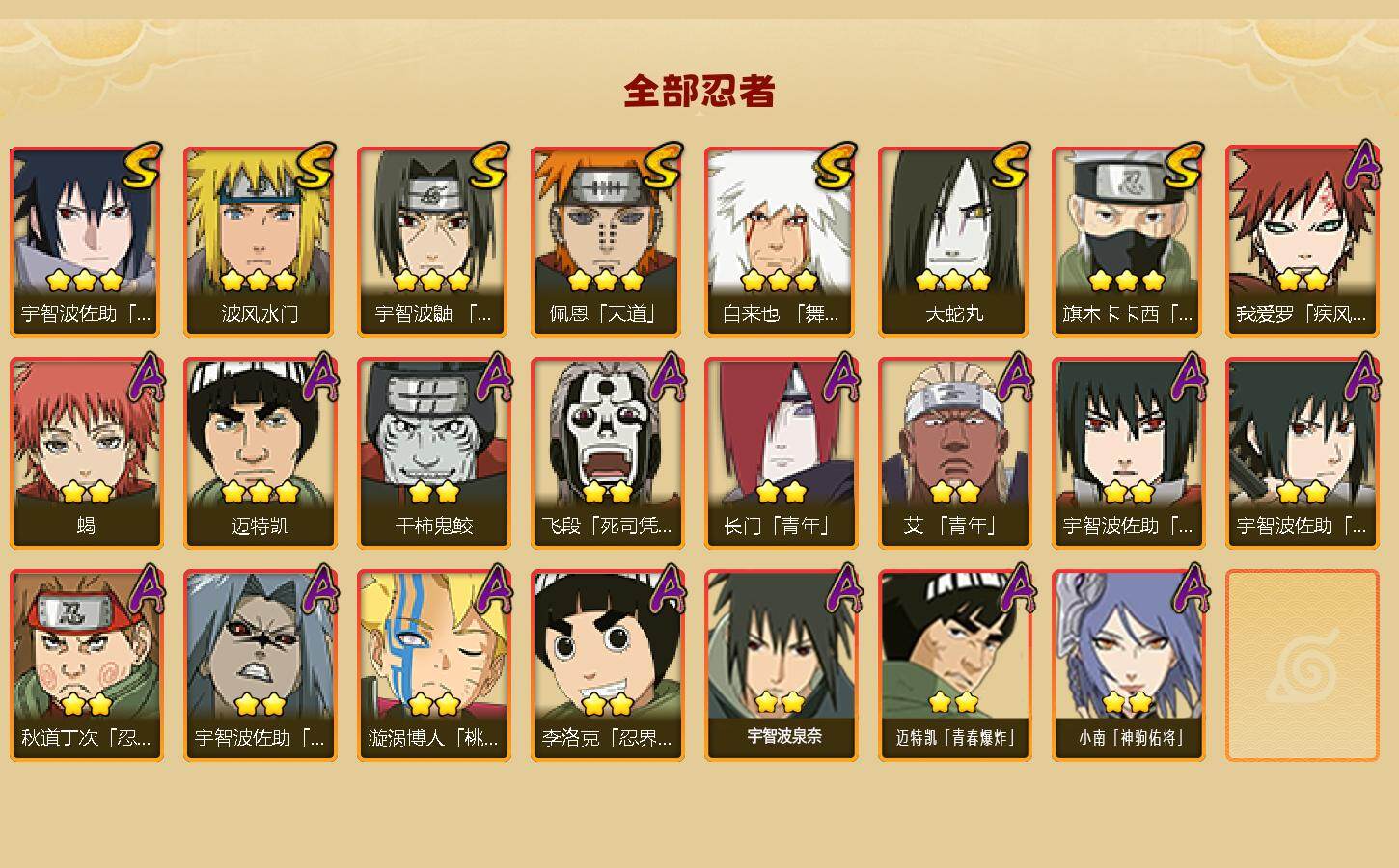Click the 蝎 ninja portrait
Image resolution: width=1399 pixels, height=868 pixels.
[x=86, y=453]
